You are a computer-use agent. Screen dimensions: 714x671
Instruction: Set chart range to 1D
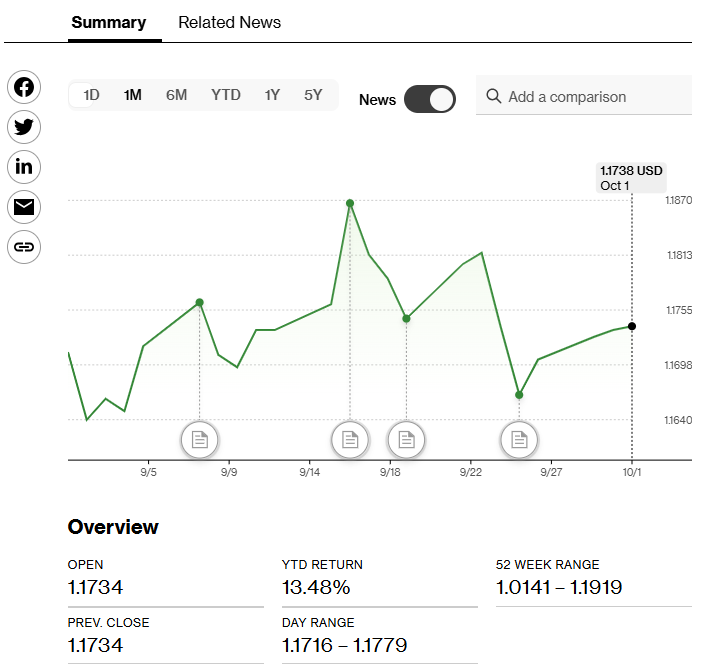91,95
